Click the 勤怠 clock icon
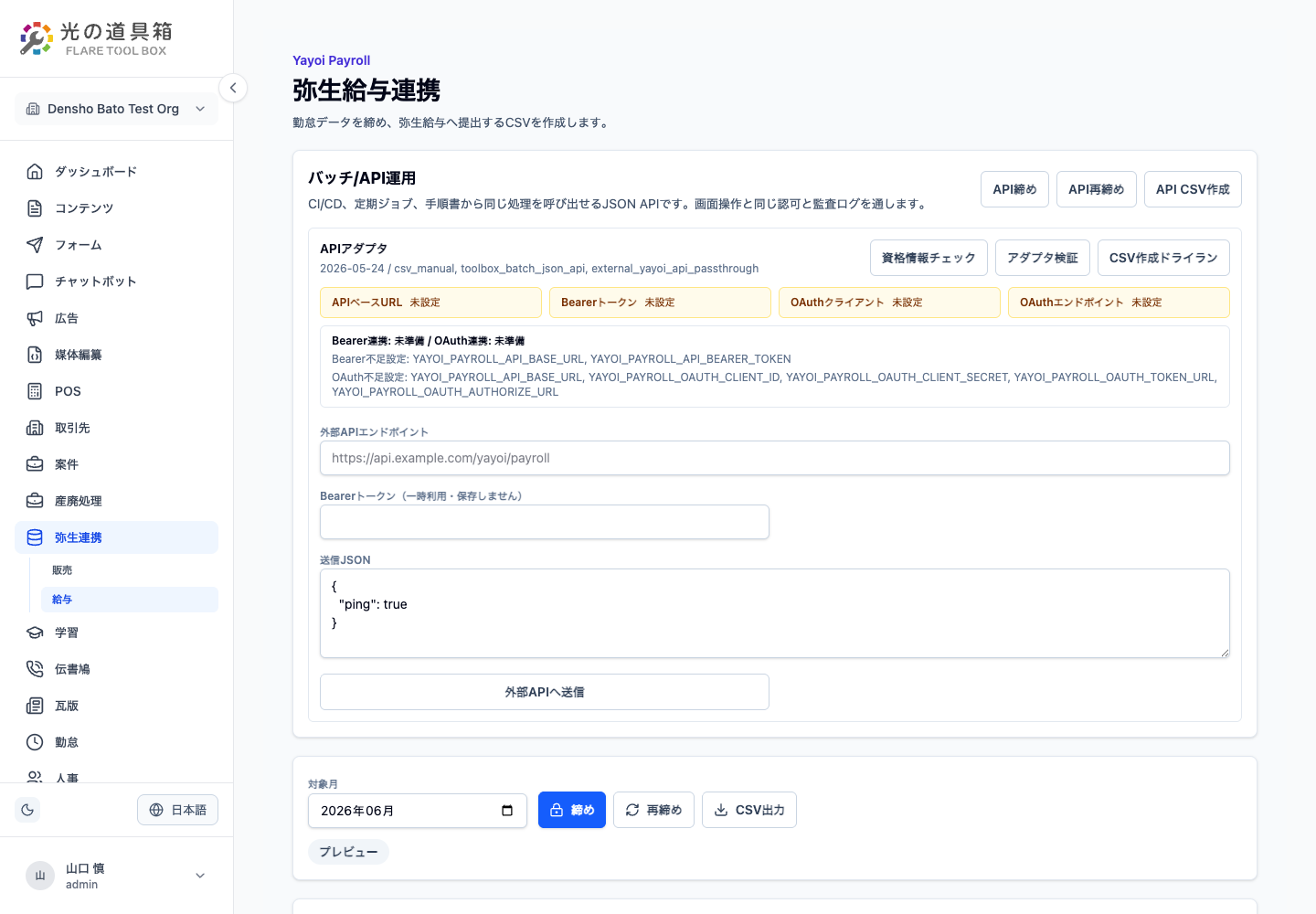This screenshot has height=914, width=1316. [35, 742]
